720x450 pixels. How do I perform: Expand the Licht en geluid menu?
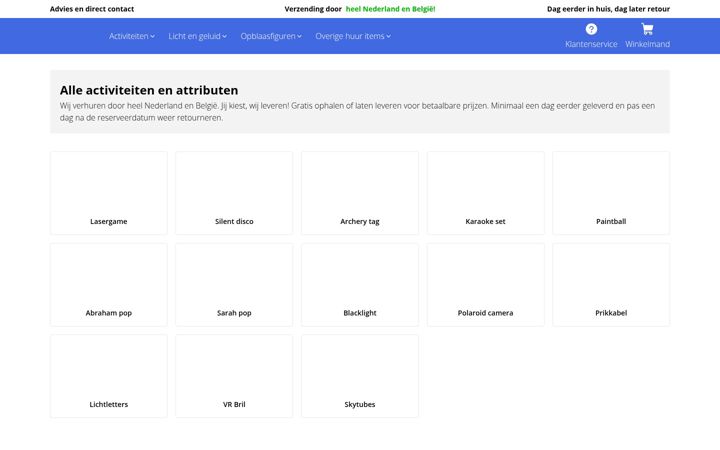197,36
